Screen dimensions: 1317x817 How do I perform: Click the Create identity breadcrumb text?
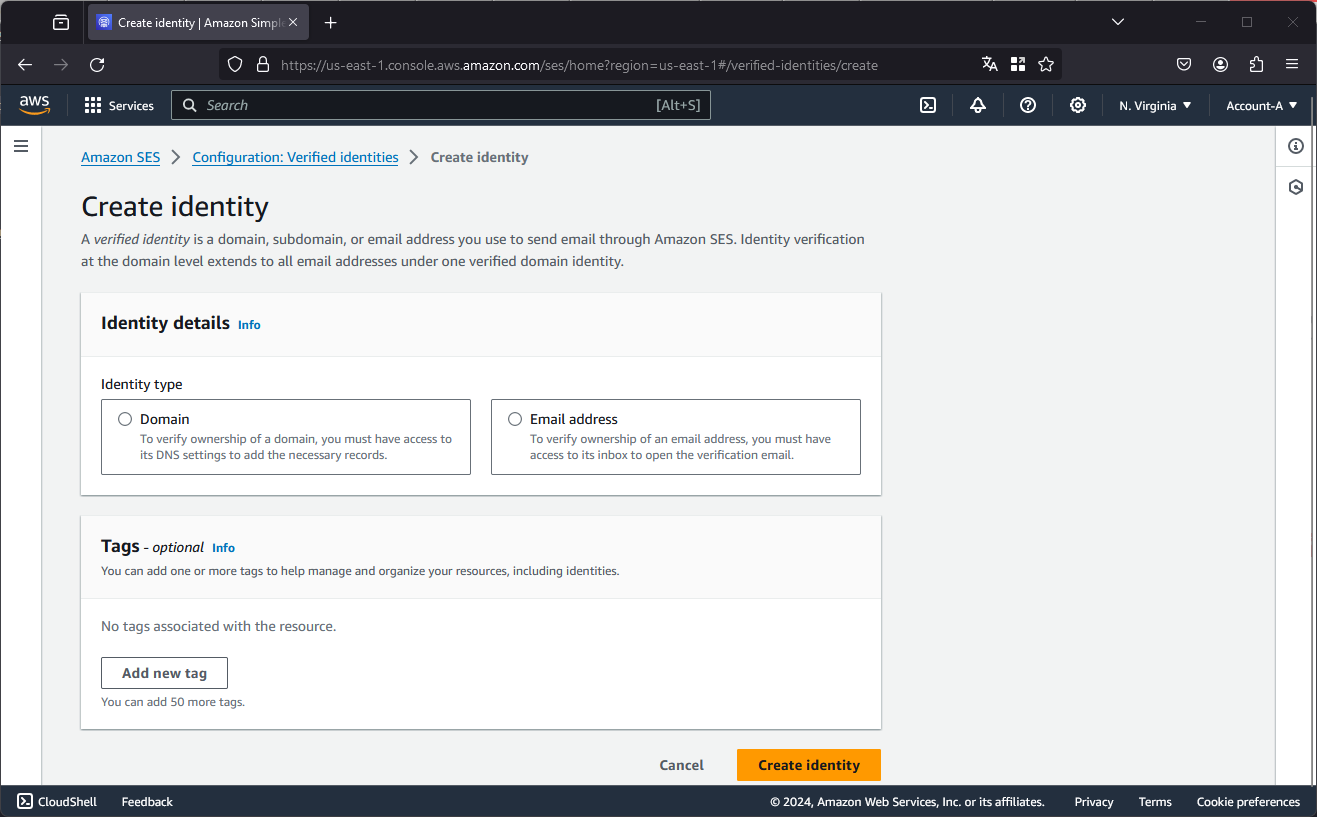[479, 157]
